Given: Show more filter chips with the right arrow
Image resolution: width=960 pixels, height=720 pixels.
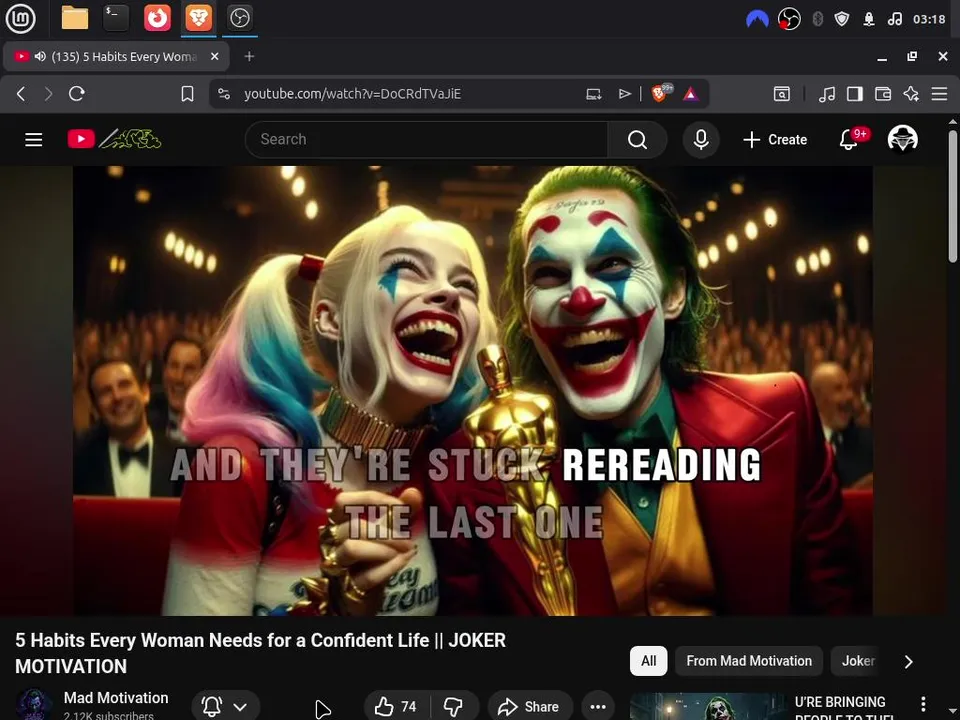Looking at the screenshot, I should pyautogui.click(x=909, y=662).
